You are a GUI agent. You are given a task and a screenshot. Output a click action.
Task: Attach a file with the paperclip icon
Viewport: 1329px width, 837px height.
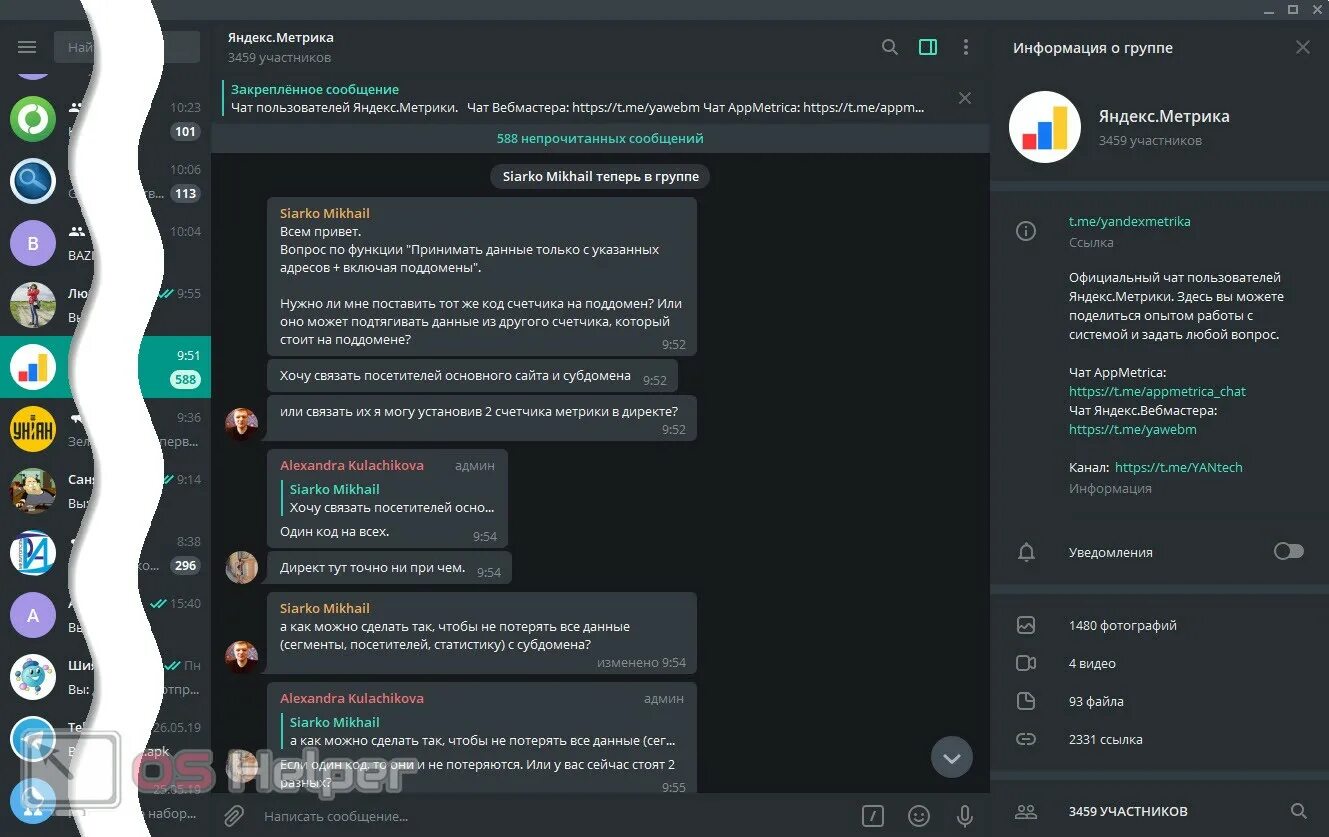[x=233, y=816]
